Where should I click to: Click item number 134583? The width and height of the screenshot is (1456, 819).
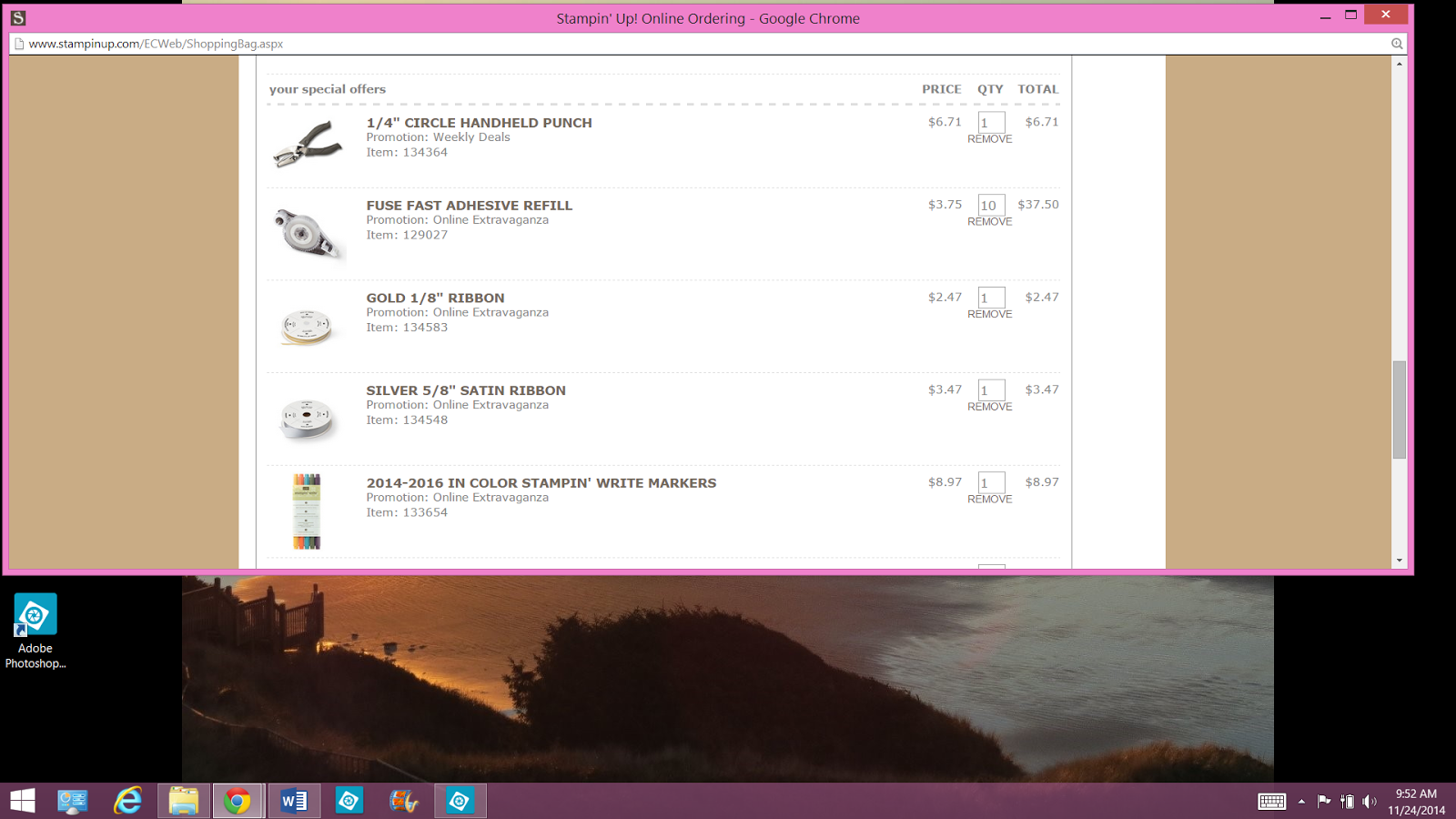coord(424,328)
